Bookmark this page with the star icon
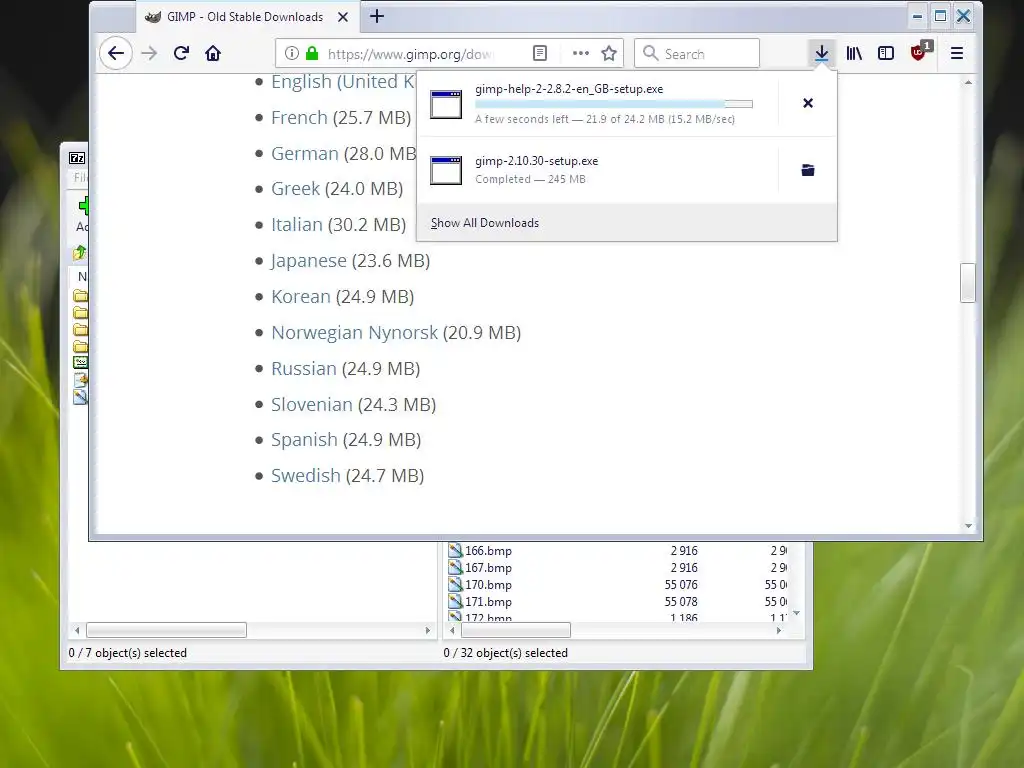The width and height of the screenshot is (1024, 768). [x=609, y=54]
